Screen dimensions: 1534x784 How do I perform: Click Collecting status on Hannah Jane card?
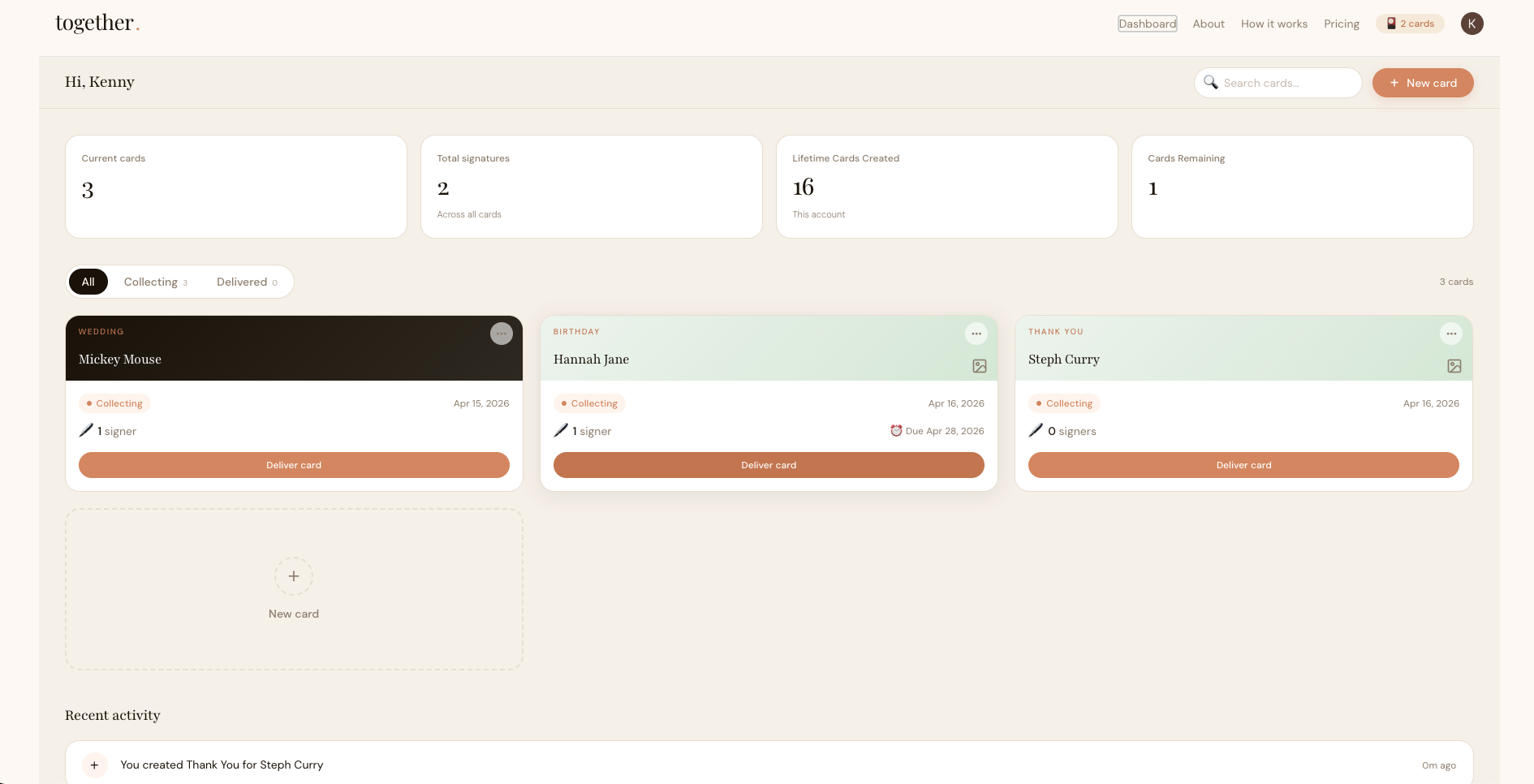click(589, 403)
